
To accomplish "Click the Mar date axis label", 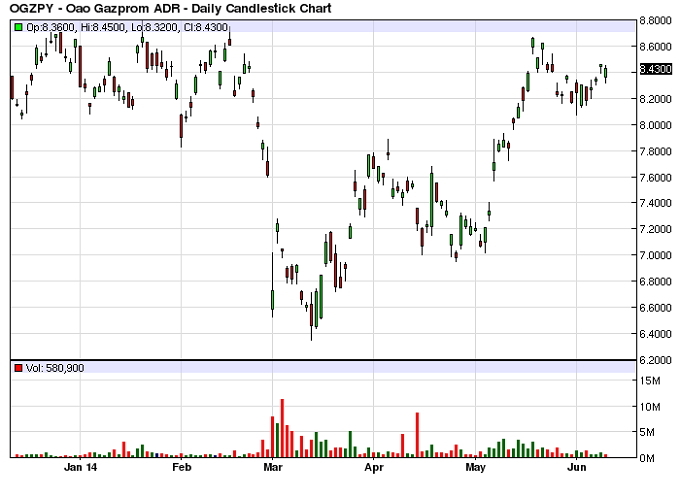I will 273,468.
